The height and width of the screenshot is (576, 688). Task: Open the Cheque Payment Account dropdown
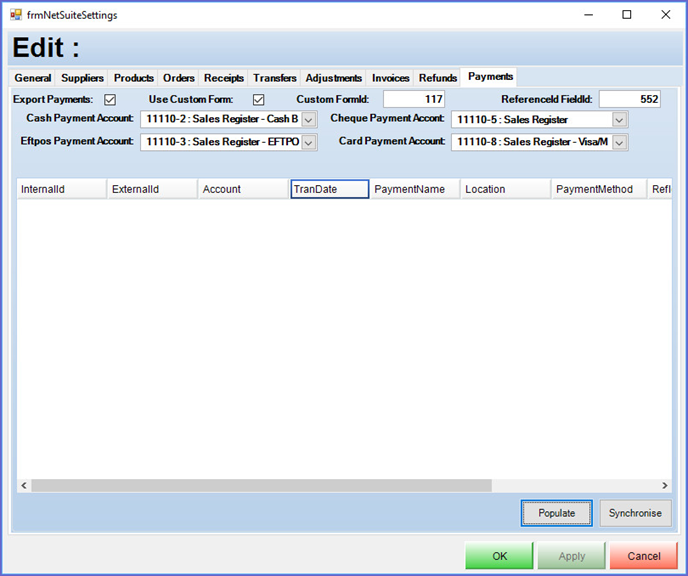coord(619,120)
